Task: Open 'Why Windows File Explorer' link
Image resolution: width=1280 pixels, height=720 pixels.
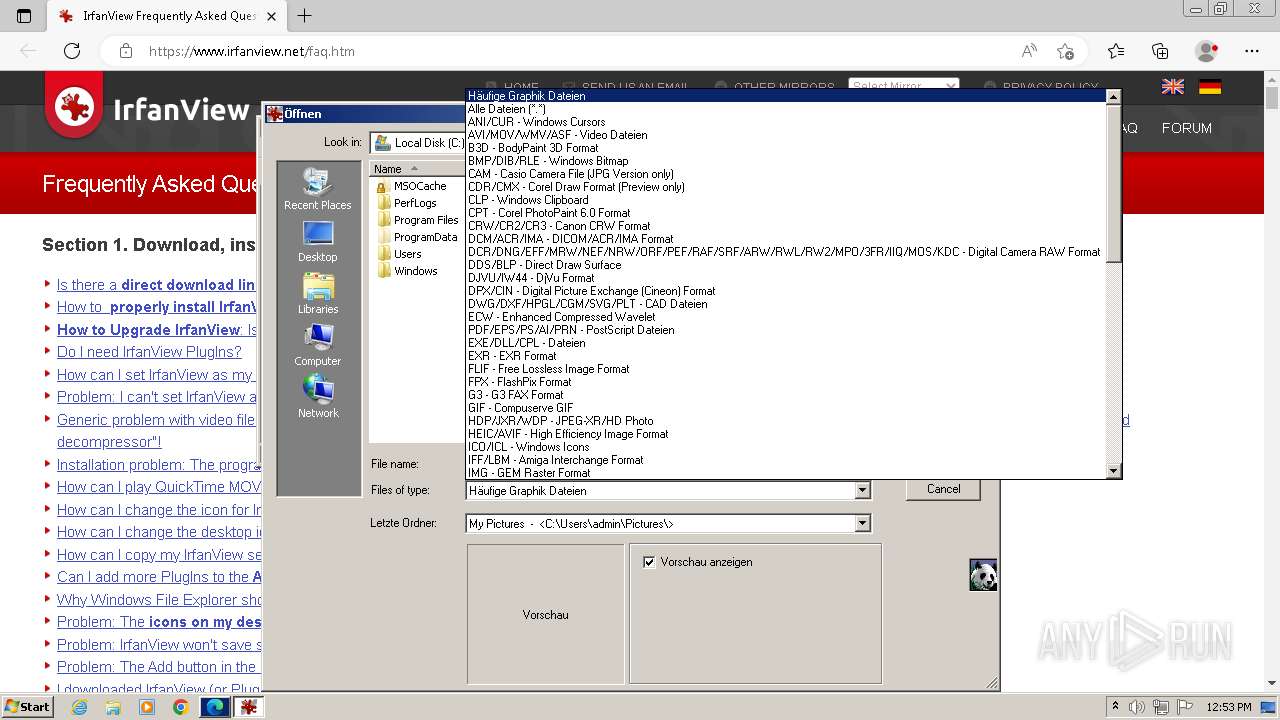Action: (159, 600)
